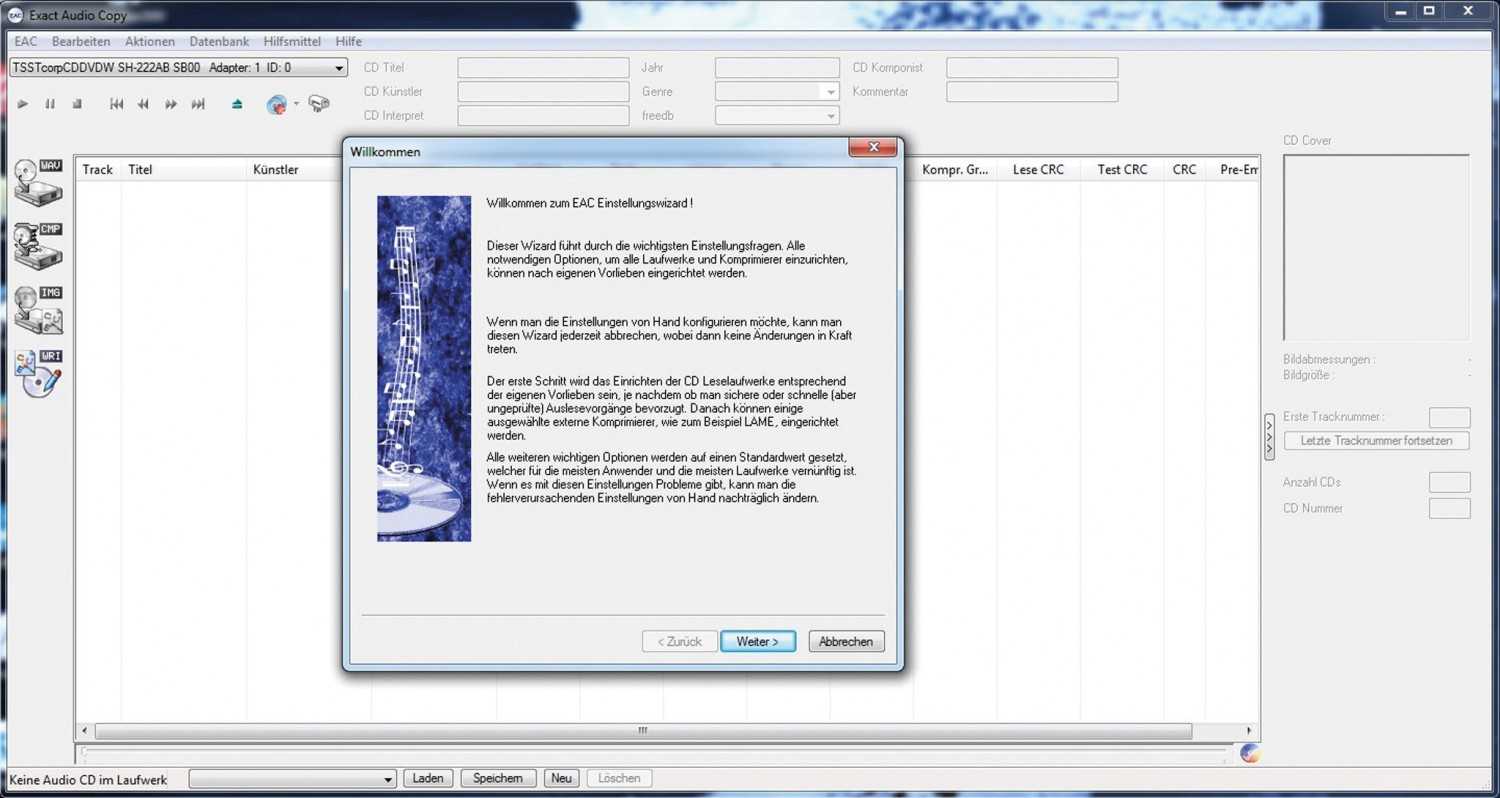1500x798 pixels.
Task: Click the WRI write CD icon
Action: click(39, 374)
